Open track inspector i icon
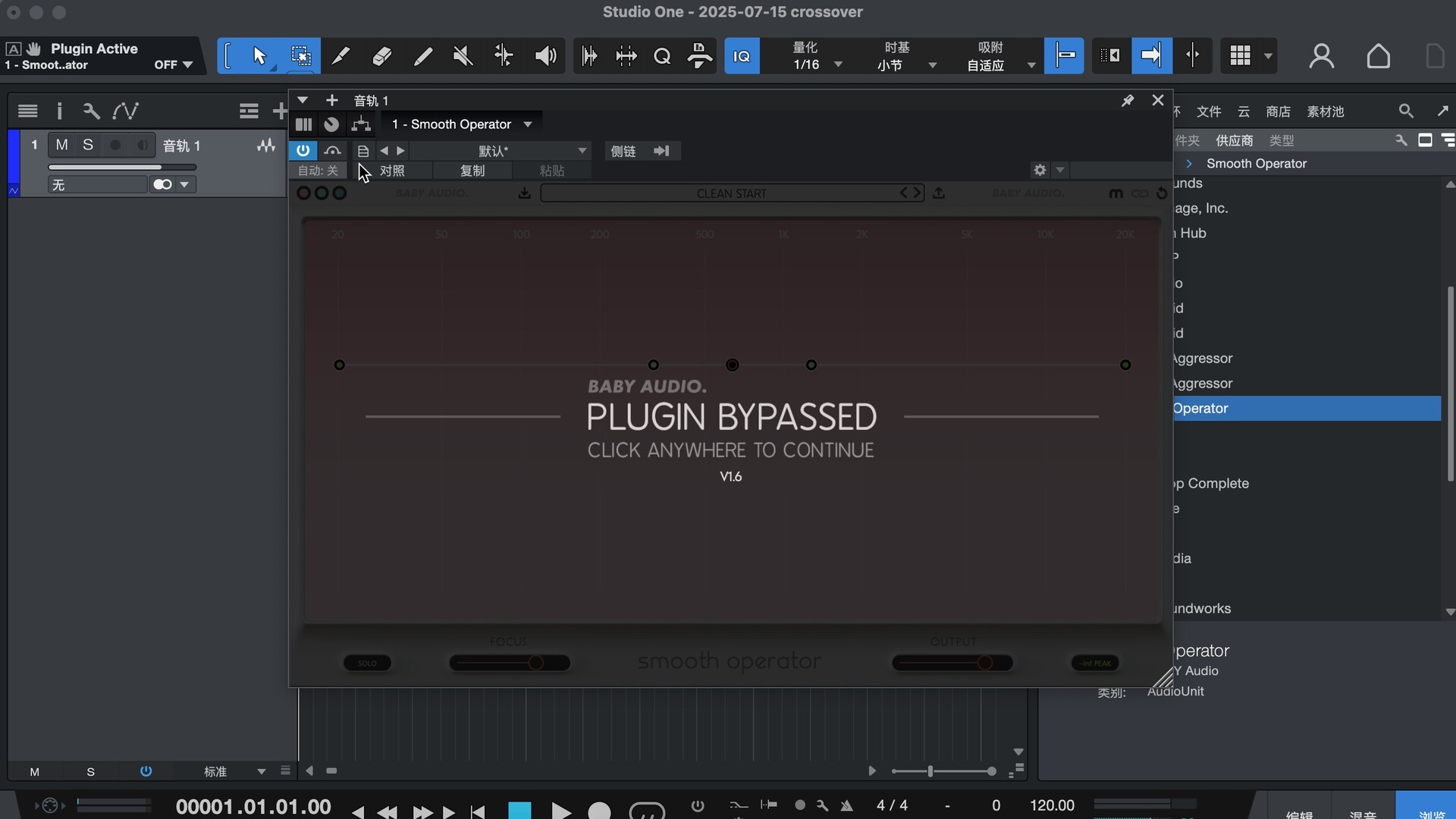This screenshot has width=1456, height=819. coord(59,111)
